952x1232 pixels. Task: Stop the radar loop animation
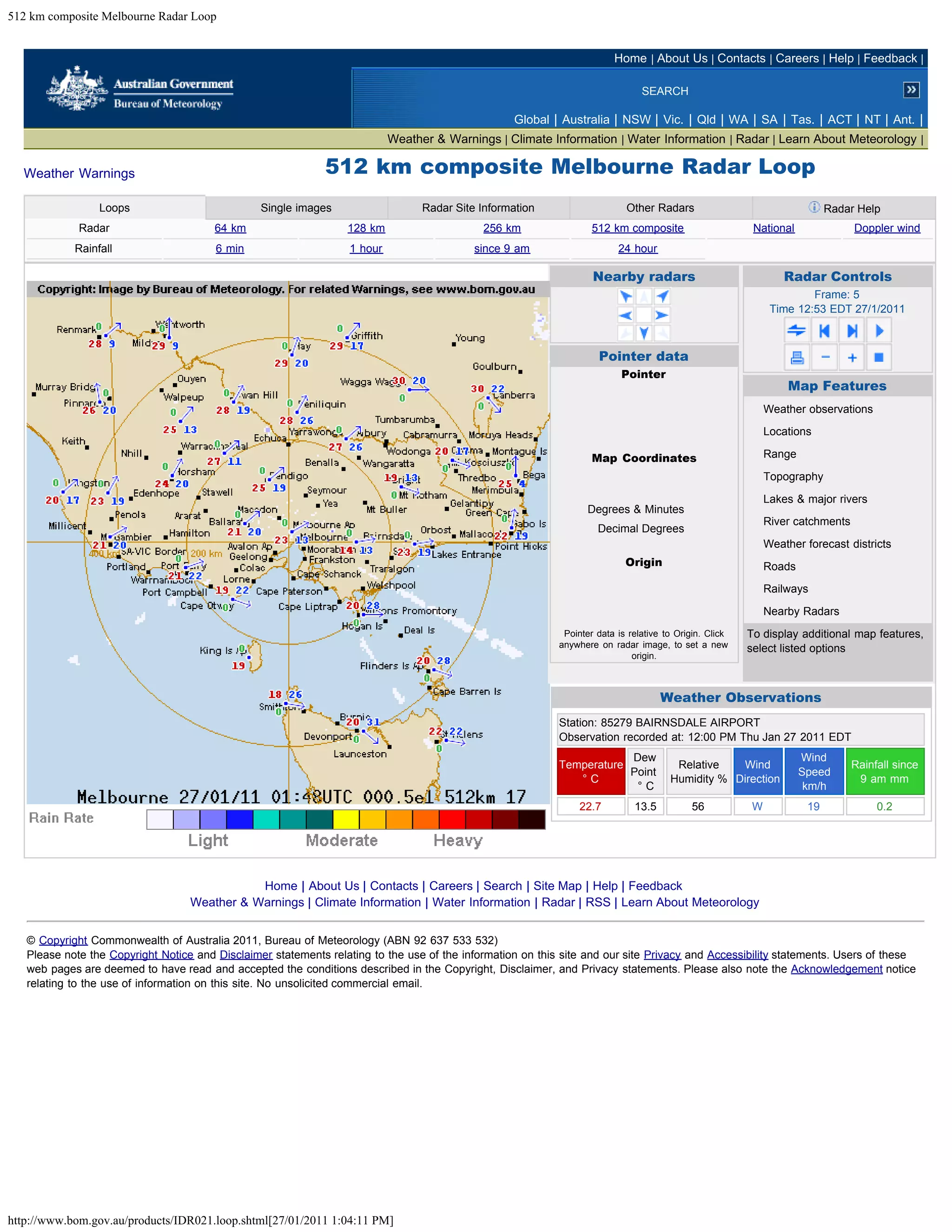878,358
